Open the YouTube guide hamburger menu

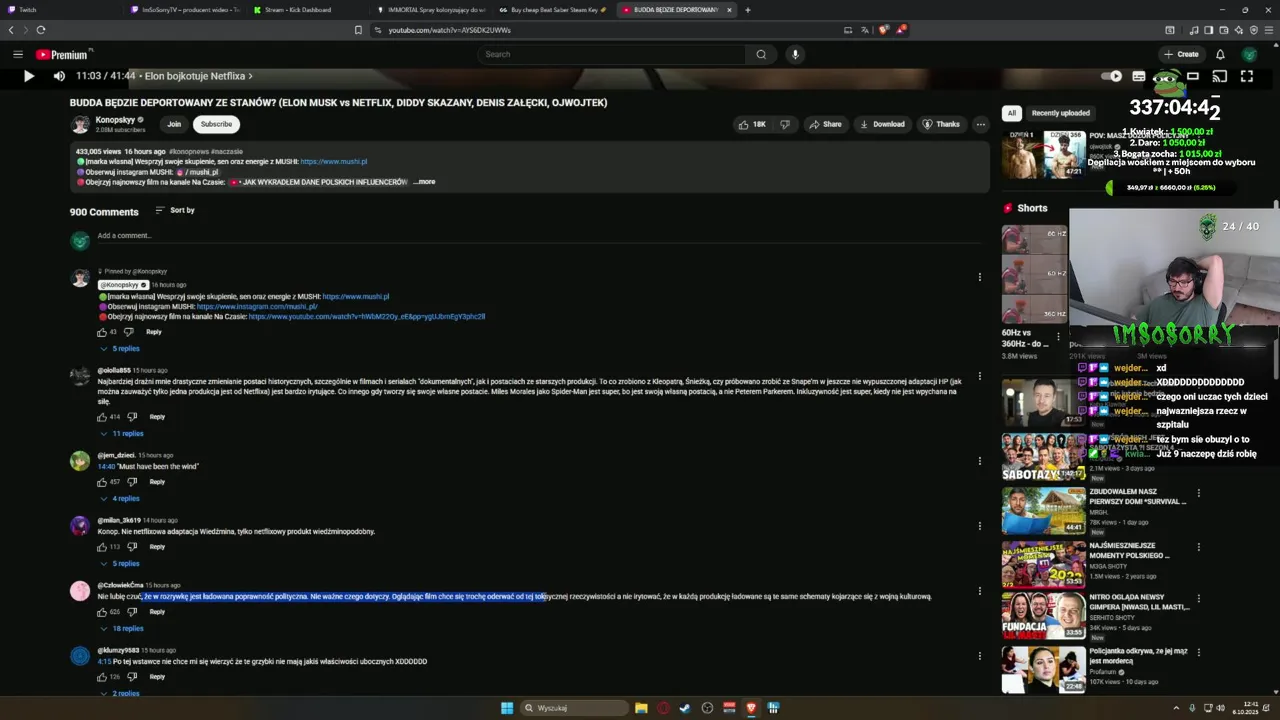coord(17,54)
